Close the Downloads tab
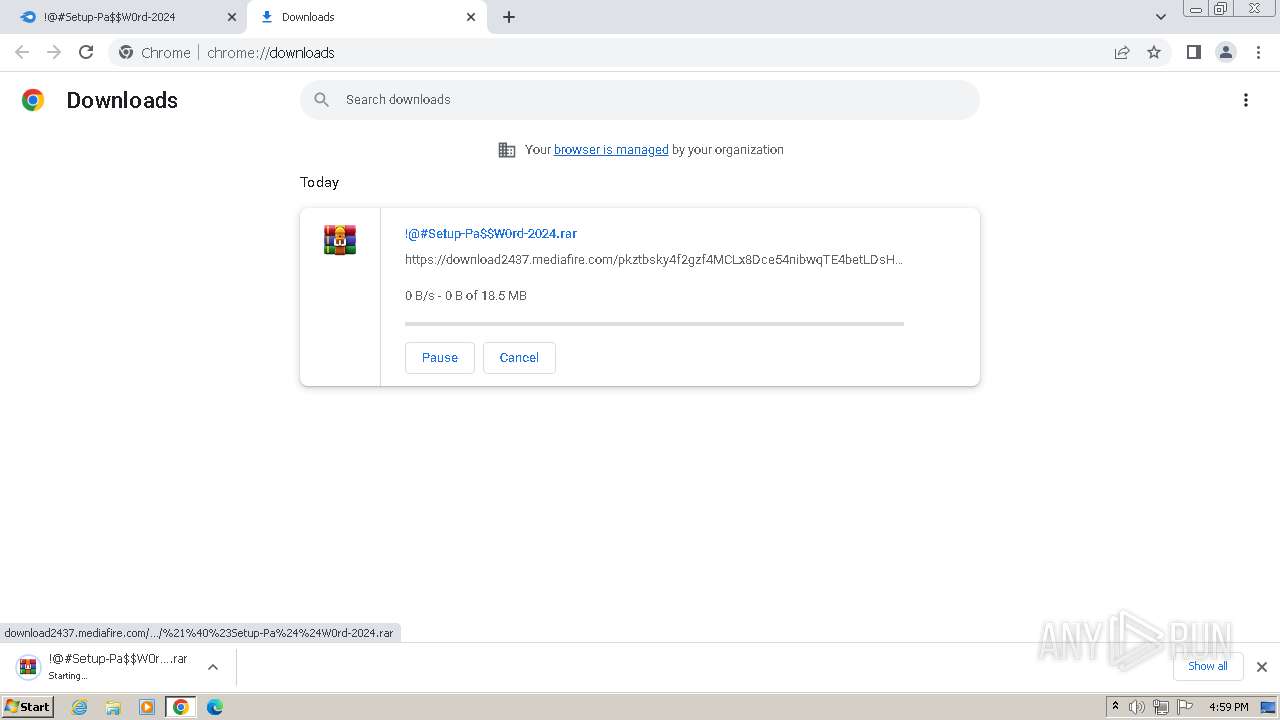 pyautogui.click(x=471, y=17)
